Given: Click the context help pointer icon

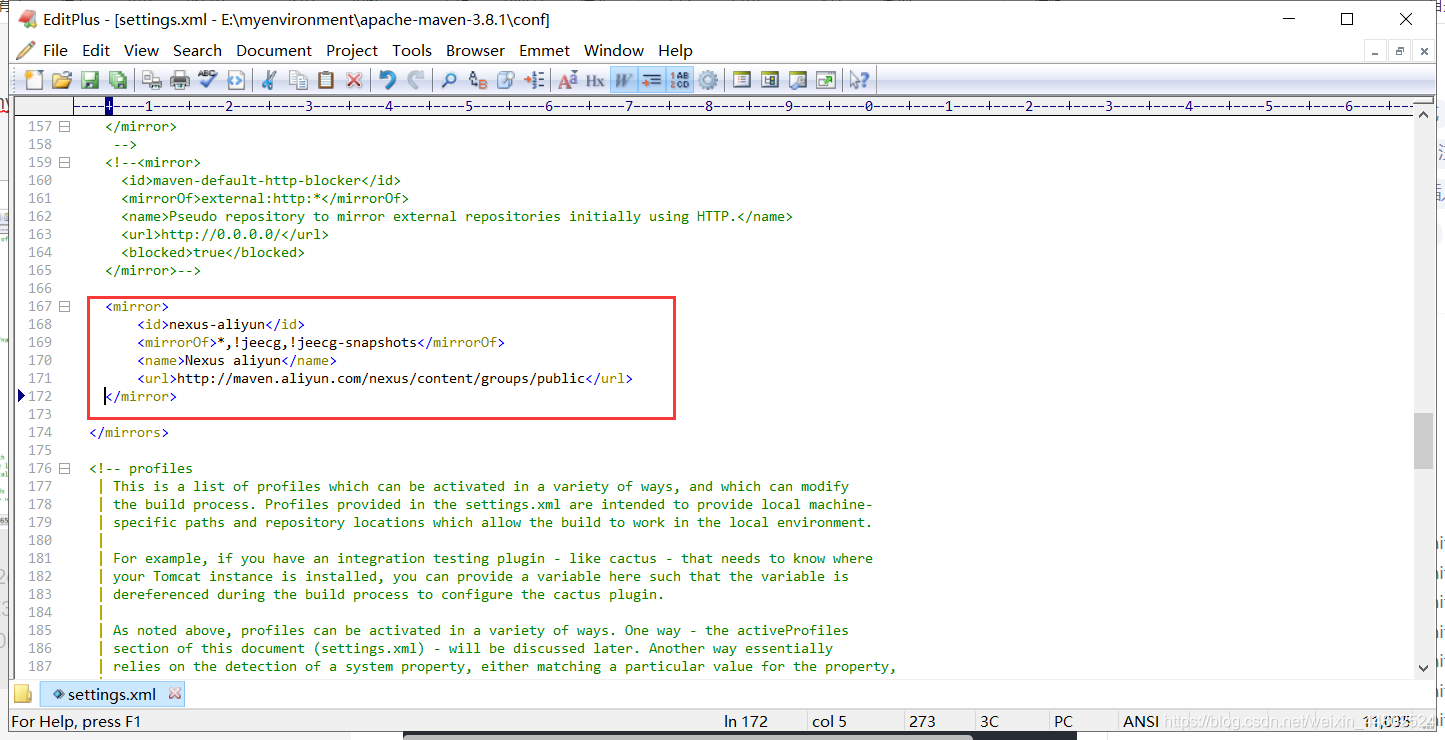Looking at the screenshot, I should click(x=860, y=80).
